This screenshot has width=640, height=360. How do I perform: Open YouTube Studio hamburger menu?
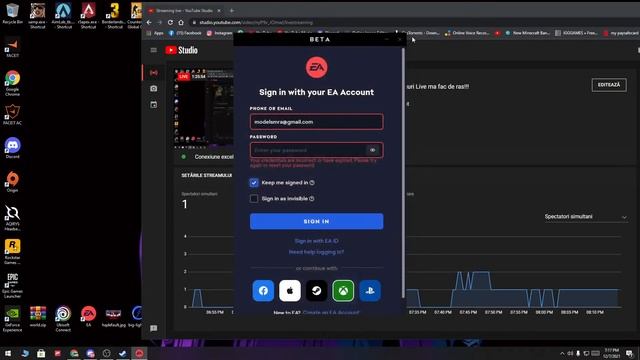point(153,50)
